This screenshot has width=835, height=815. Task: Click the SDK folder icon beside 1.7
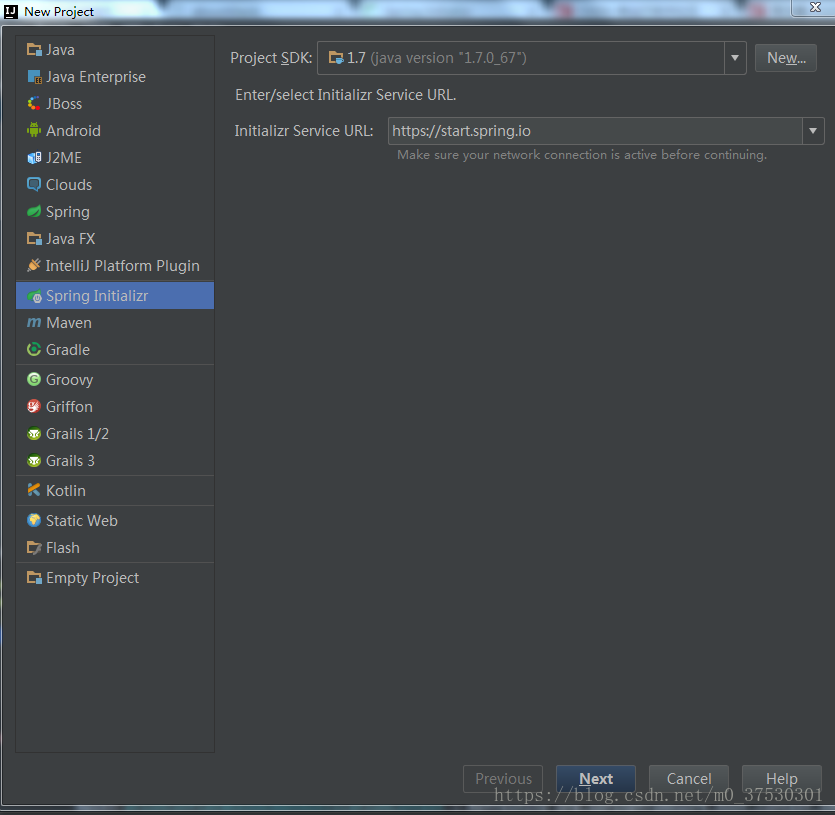pos(335,58)
